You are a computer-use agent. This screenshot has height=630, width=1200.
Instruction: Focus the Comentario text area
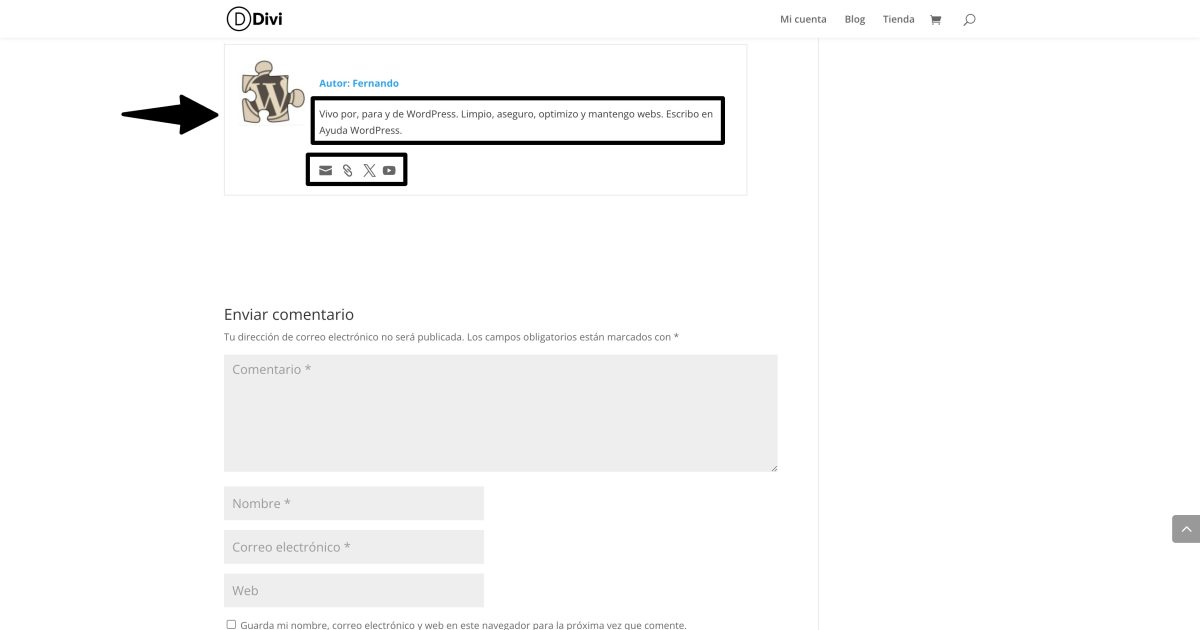click(500, 413)
